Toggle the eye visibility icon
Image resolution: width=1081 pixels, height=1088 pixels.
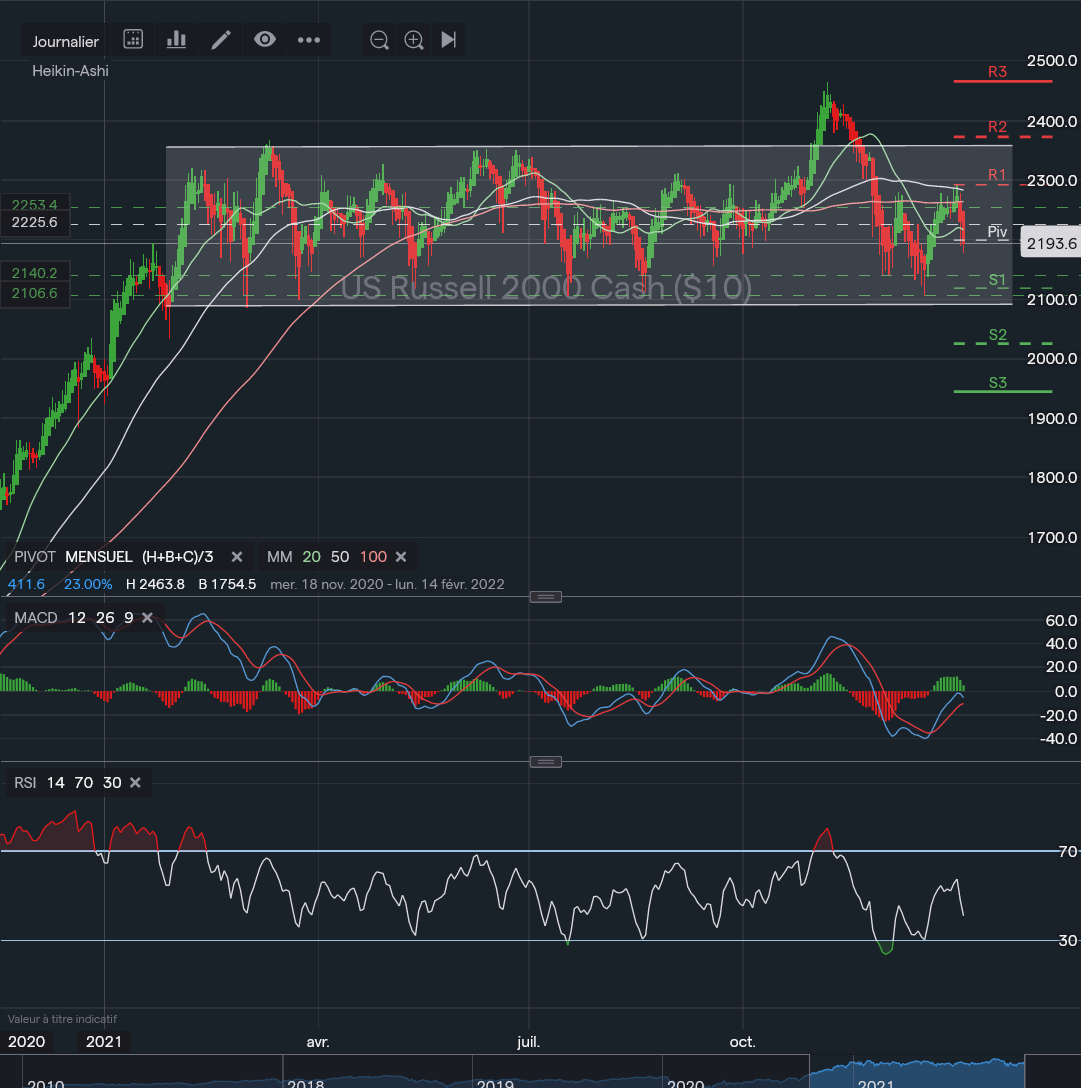(264, 40)
